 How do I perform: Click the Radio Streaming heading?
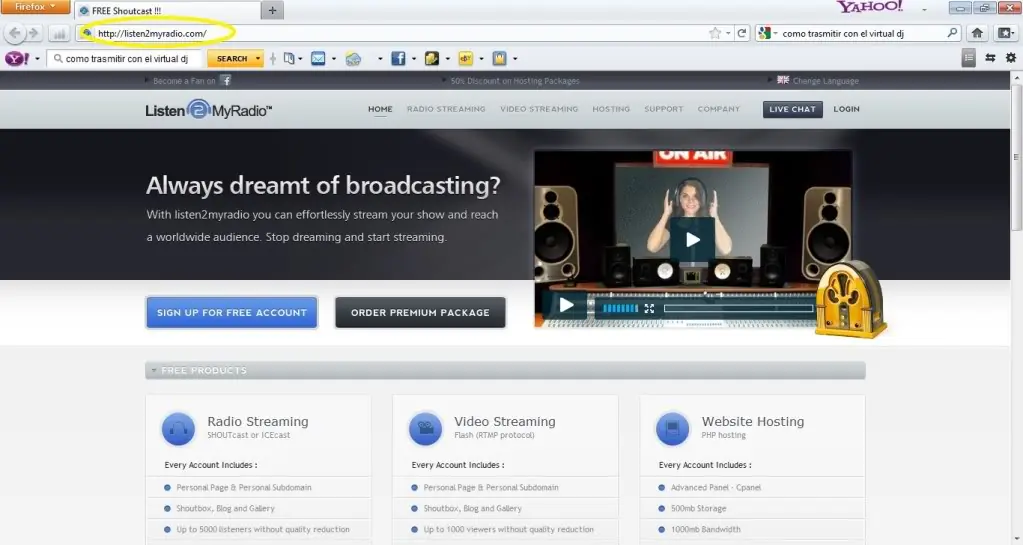258,422
